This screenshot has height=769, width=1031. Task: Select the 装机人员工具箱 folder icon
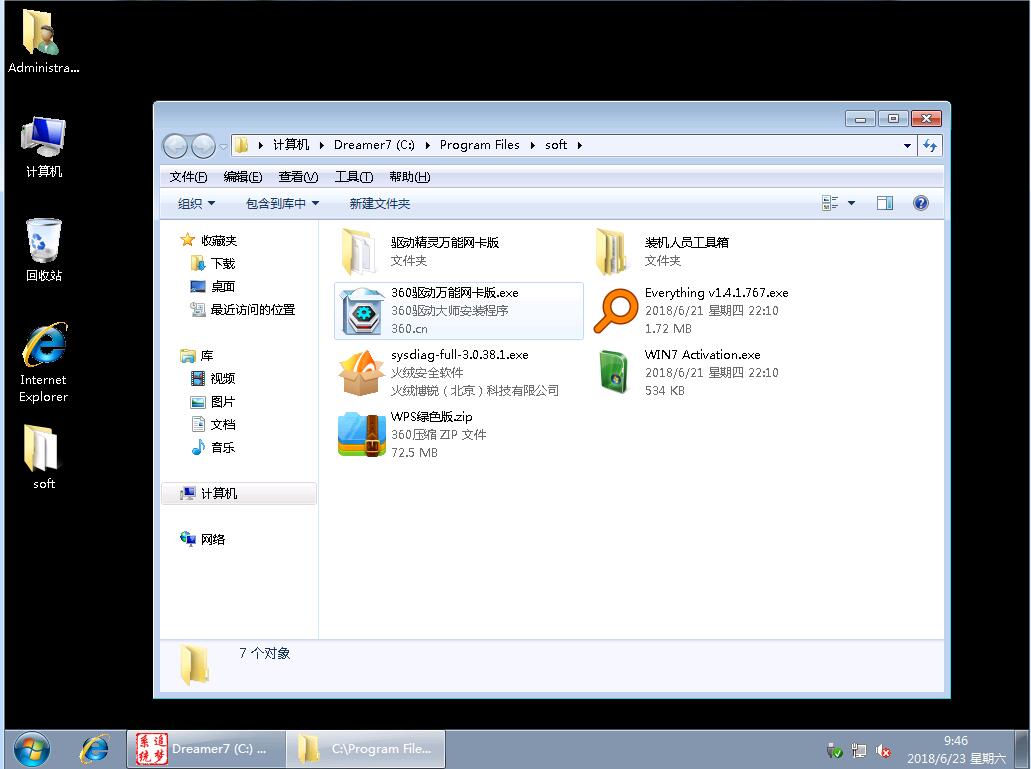(x=613, y=251)
